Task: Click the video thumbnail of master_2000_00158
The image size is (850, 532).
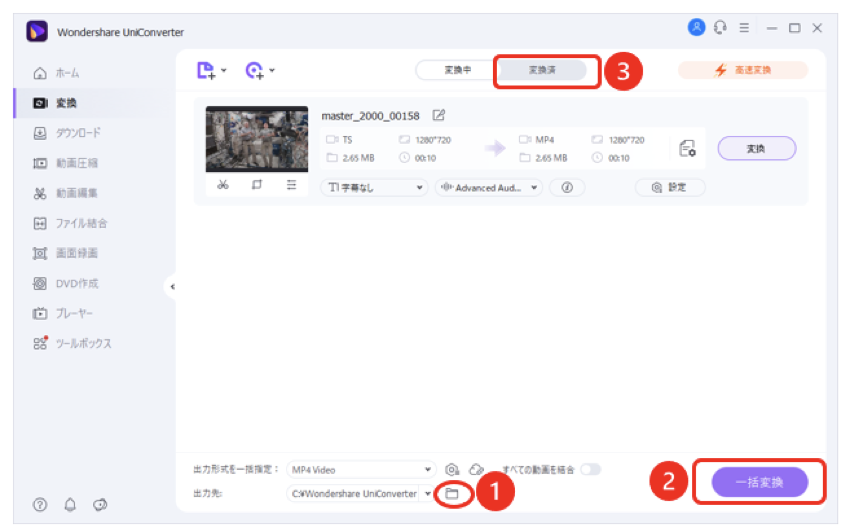Action: point(257,139)
